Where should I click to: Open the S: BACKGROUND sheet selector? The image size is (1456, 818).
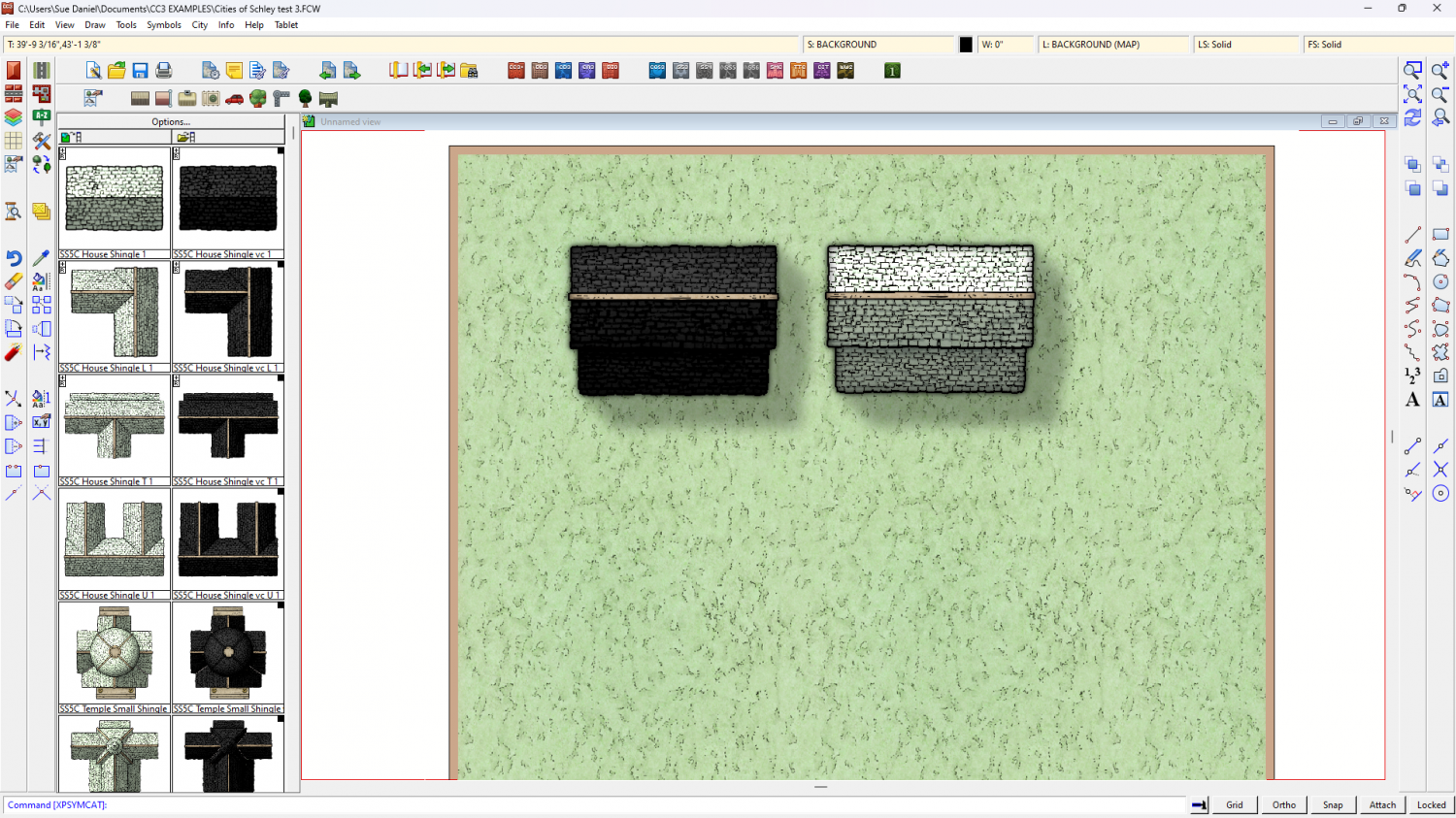pyautogui.click(x=878, y=45)
